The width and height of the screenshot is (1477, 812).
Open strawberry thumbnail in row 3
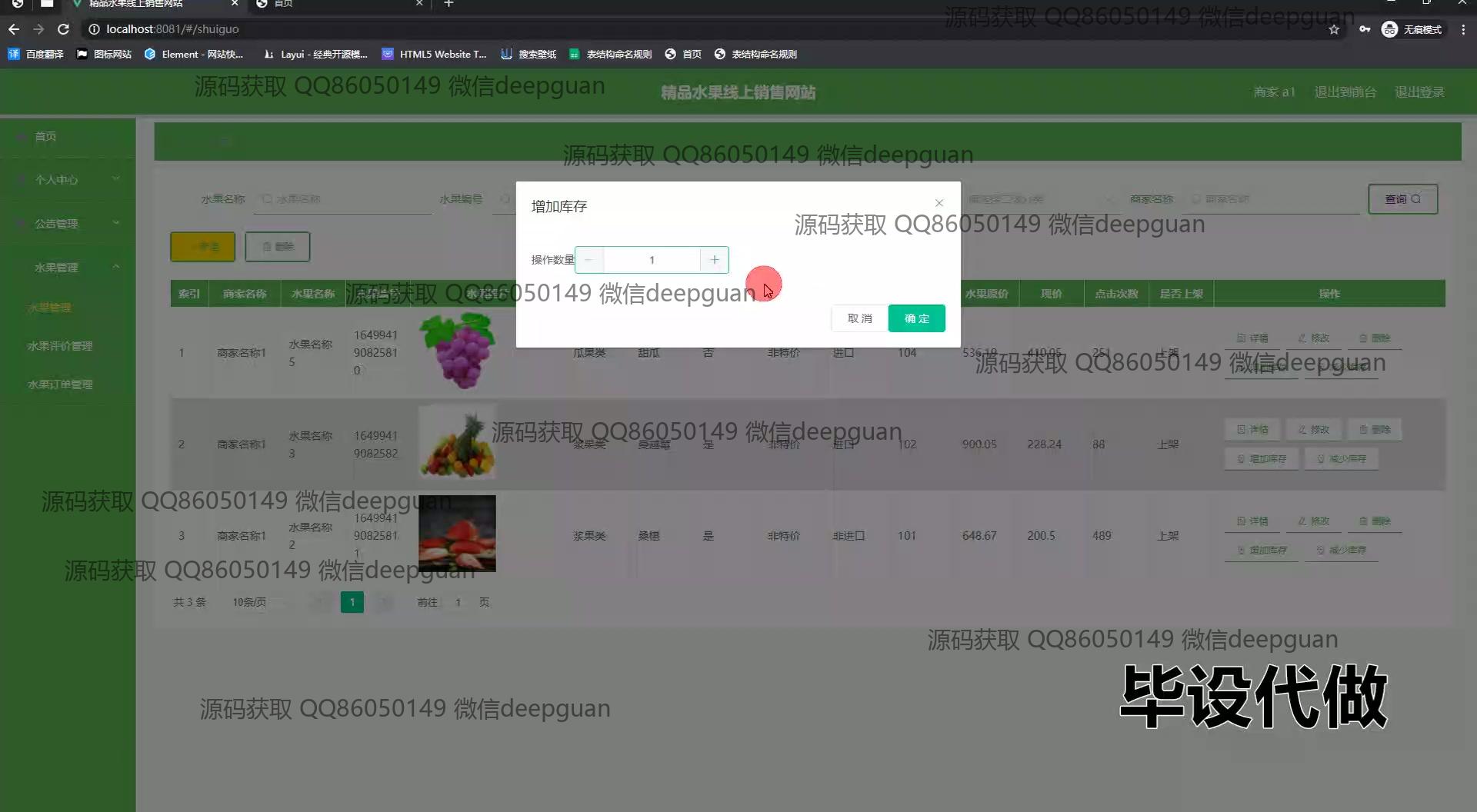pos(457,534)
